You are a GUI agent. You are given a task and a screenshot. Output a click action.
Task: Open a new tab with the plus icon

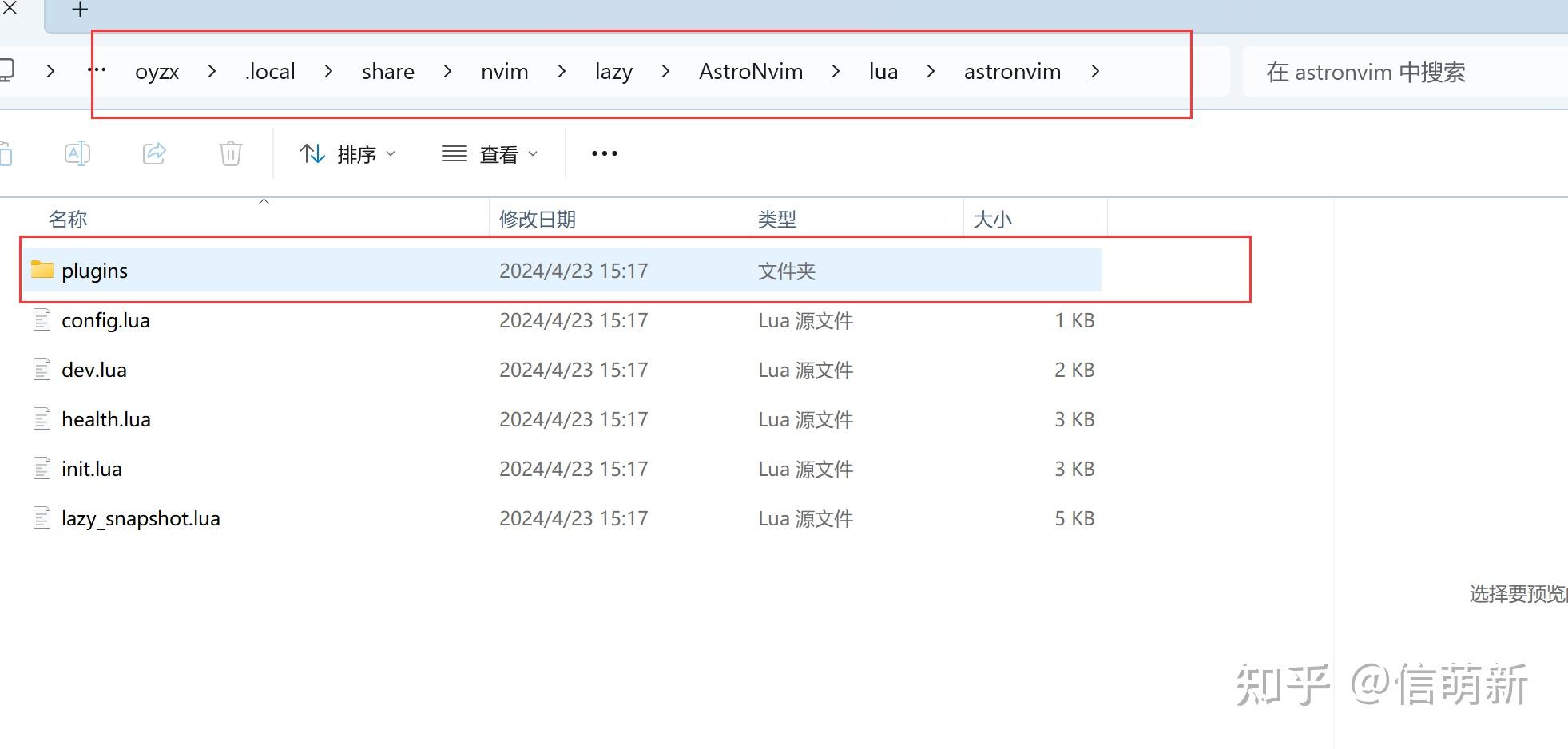tap(79, 10)
